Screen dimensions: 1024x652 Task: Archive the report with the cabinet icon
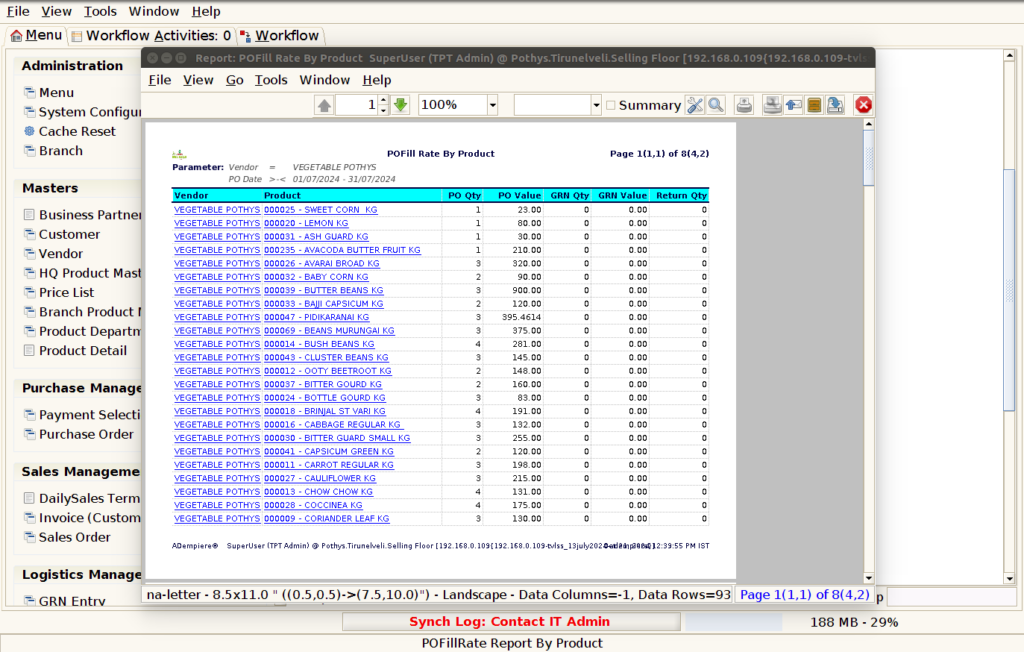(814, 105)
